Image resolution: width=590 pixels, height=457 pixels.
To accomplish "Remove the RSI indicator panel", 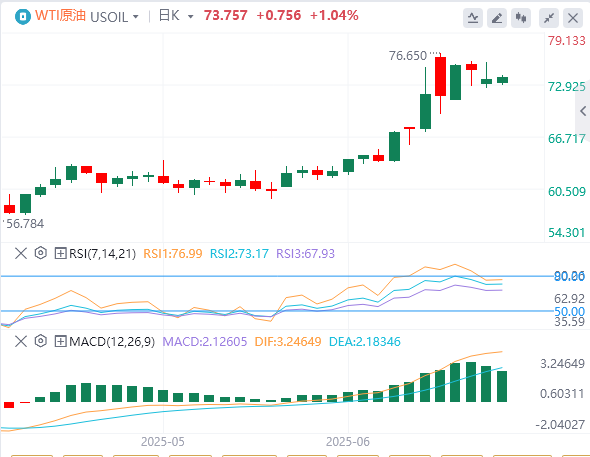I will tap(21, 253).
